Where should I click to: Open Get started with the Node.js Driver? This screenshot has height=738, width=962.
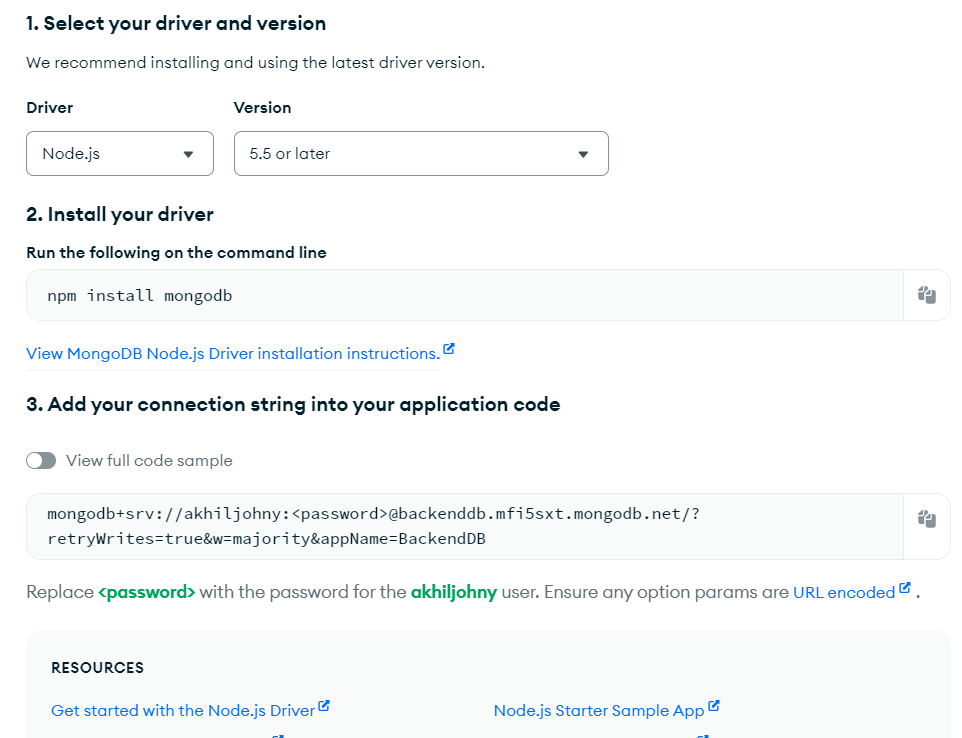click(183, 711)
